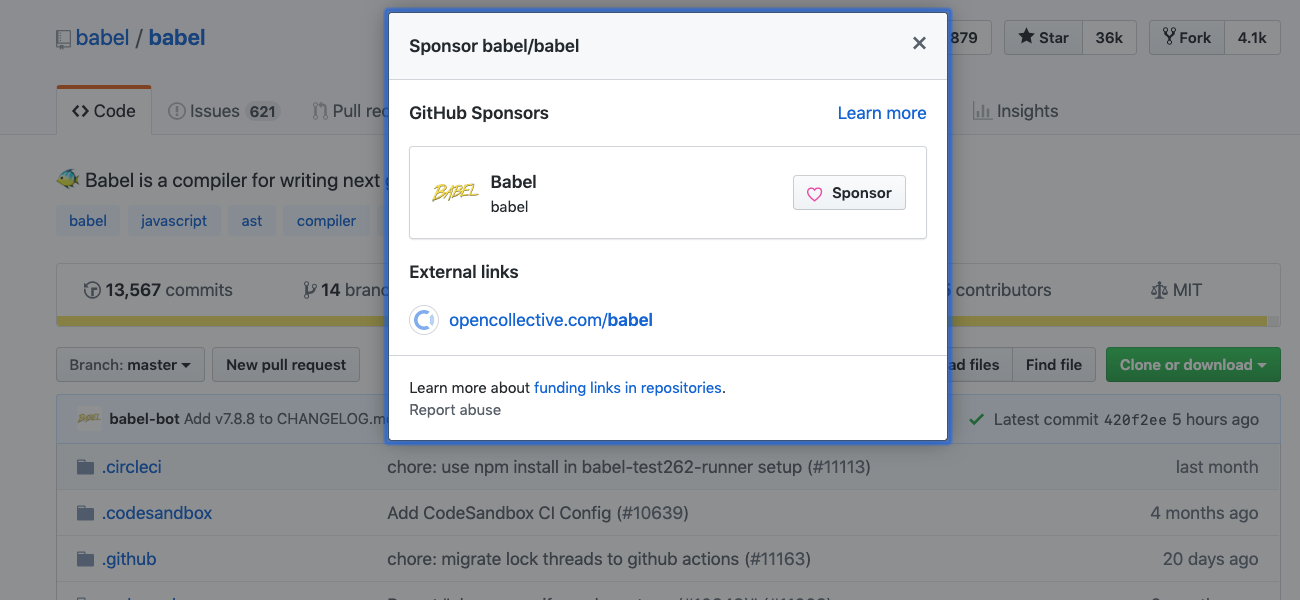Click the commit history icon beside 13,567 commits

tap(90, 289)
